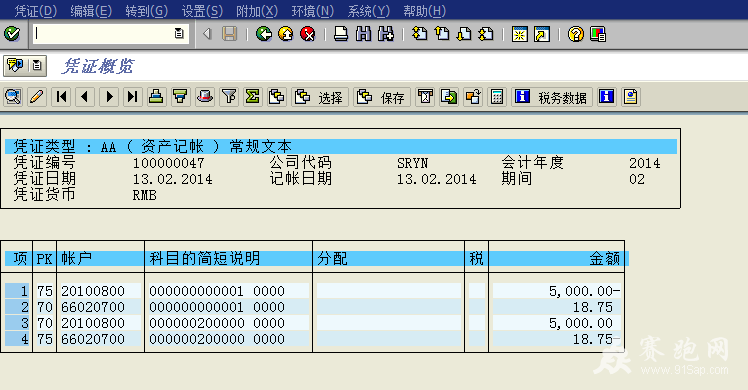Click the Sigma total icon
Screen dimensions: 748x390
point(252,97)
